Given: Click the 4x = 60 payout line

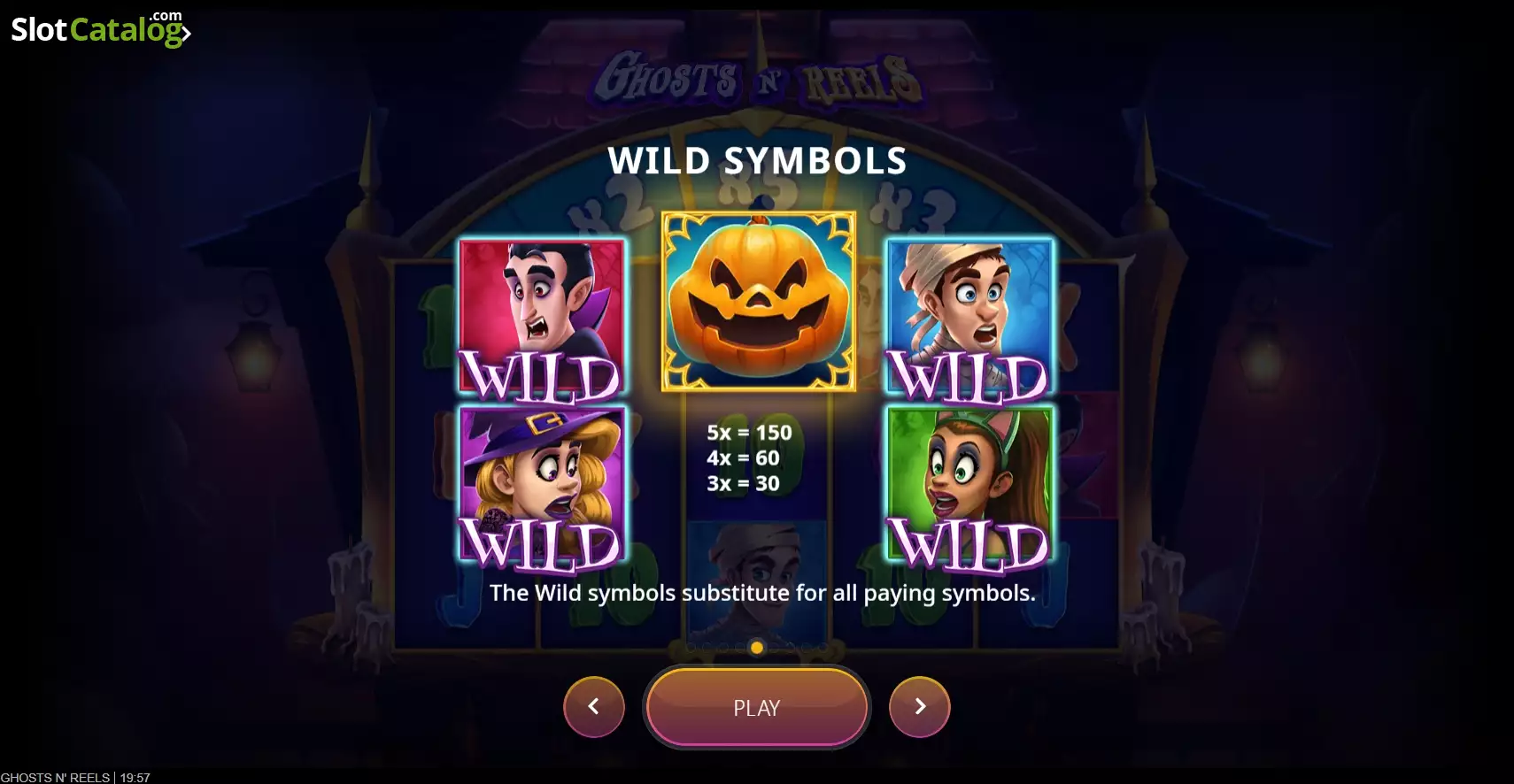Looking at the screenshot, I should pos(743,458).
